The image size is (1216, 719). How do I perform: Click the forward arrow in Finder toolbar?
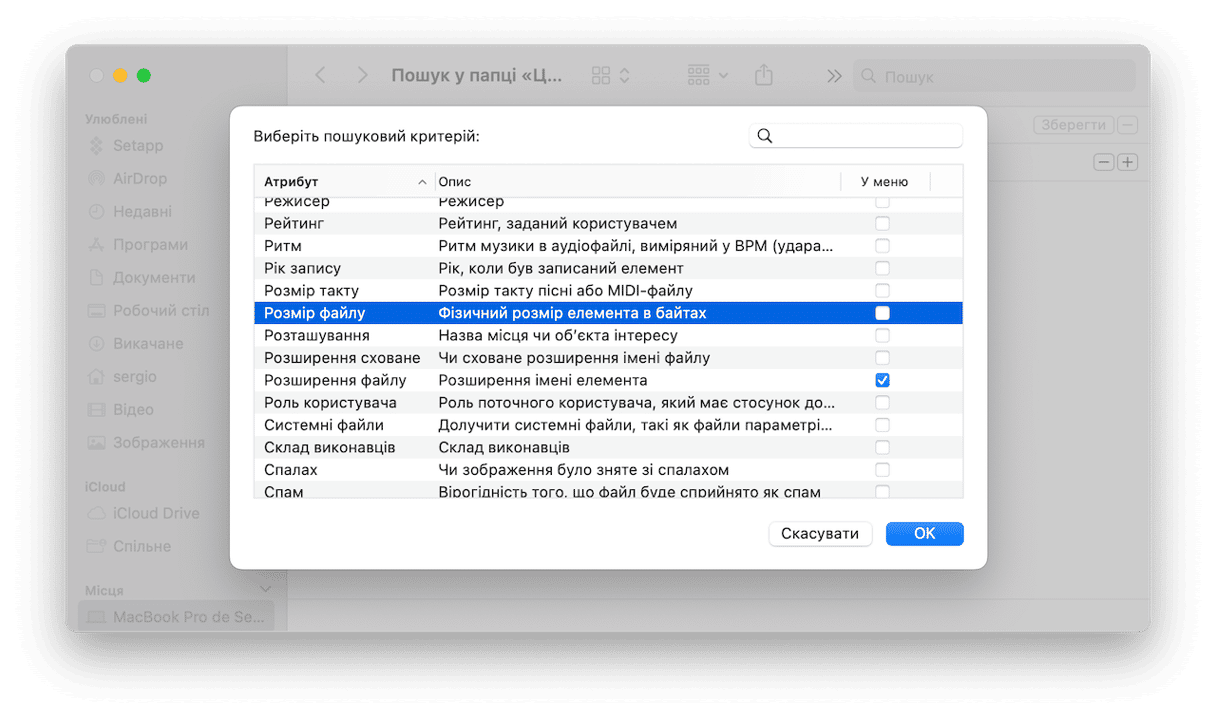363,76
